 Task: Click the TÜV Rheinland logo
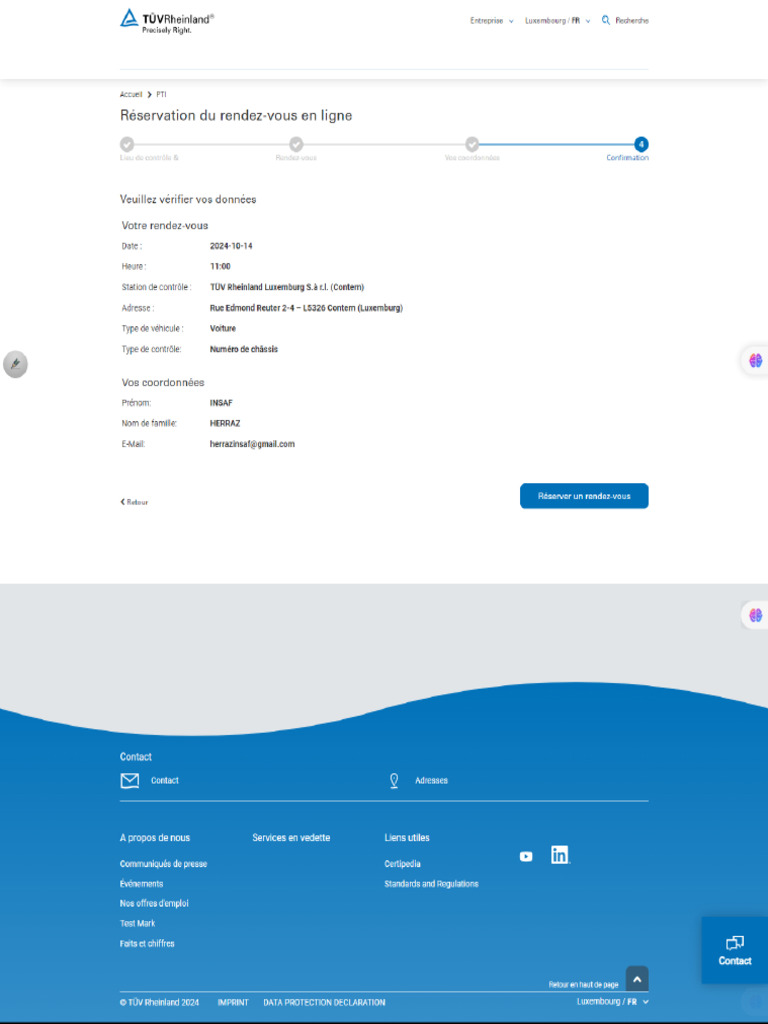point(167,22)
